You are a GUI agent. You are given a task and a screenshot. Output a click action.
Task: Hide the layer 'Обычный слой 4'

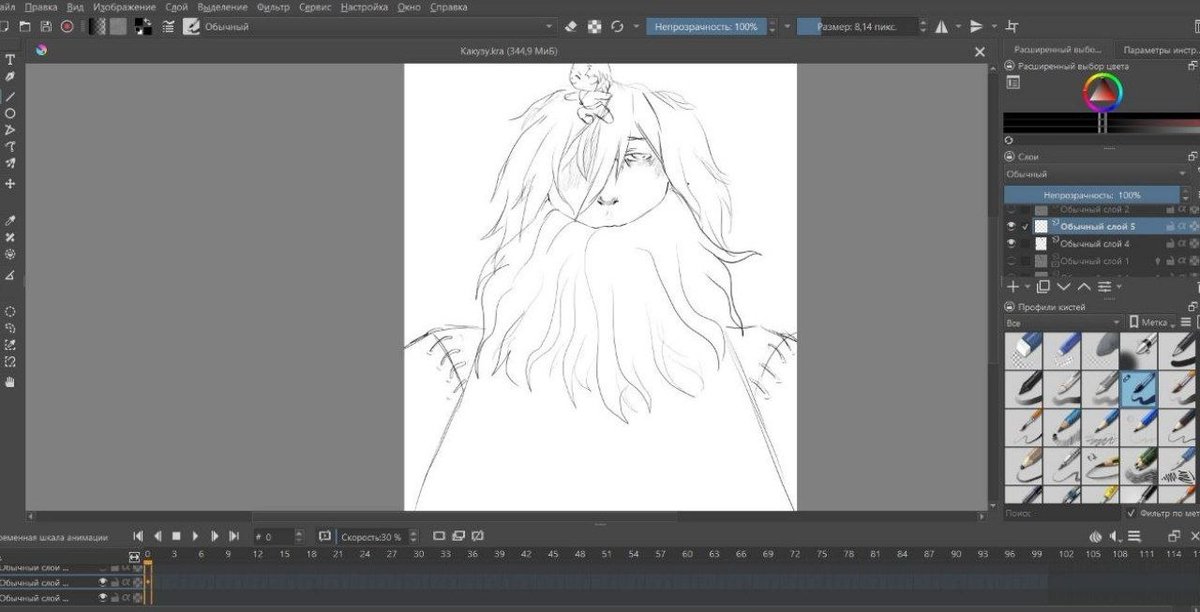(x=1011, y=243)
